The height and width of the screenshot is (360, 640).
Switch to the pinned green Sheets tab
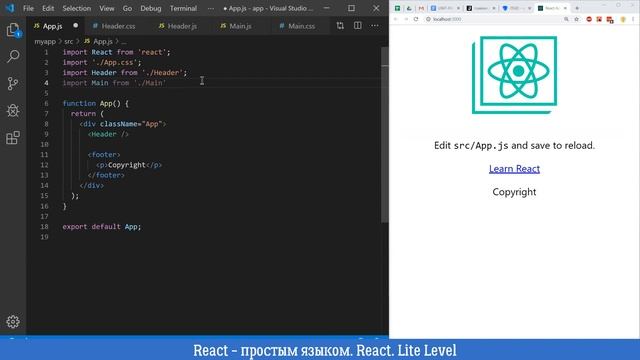tap(397, 8)
